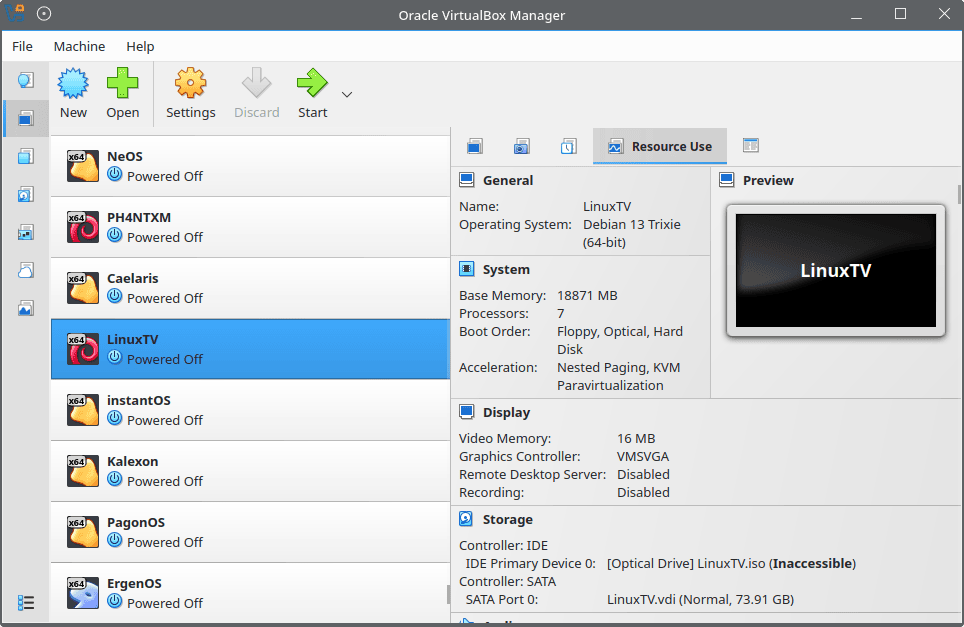The height and width of the screenshot is (627, 964).
Task: Open the Activities overview in sidebar
Action: tap(26, 308)
